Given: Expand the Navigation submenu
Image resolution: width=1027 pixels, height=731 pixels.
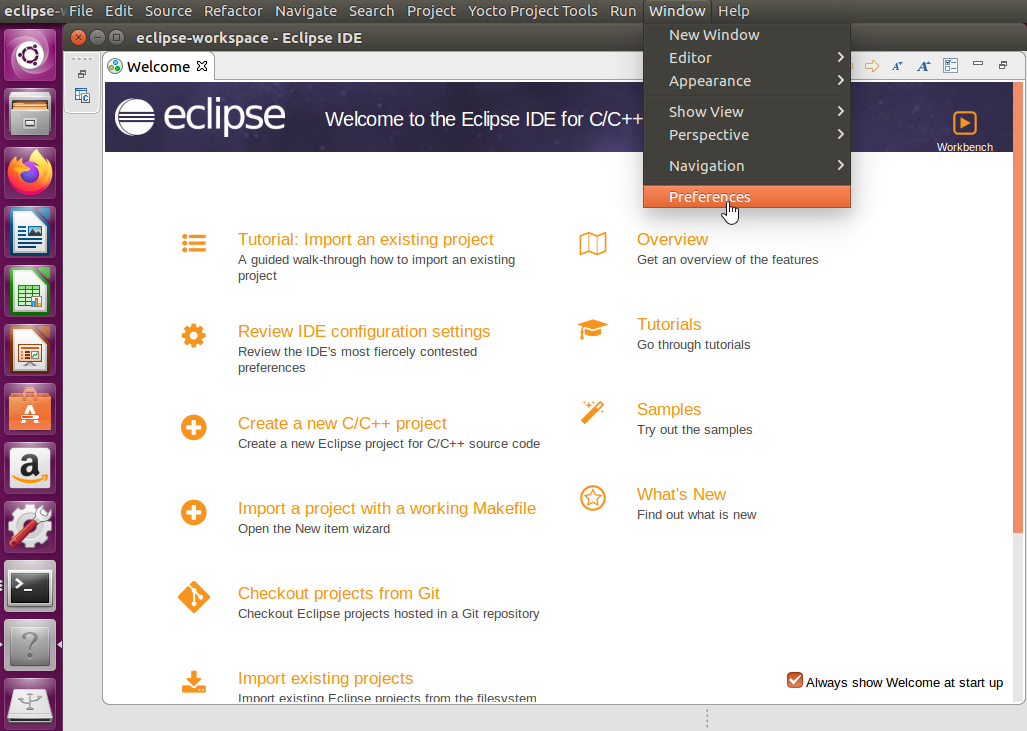Looking at the screenshot, I should pyautogui.click(x=747, y=166).
